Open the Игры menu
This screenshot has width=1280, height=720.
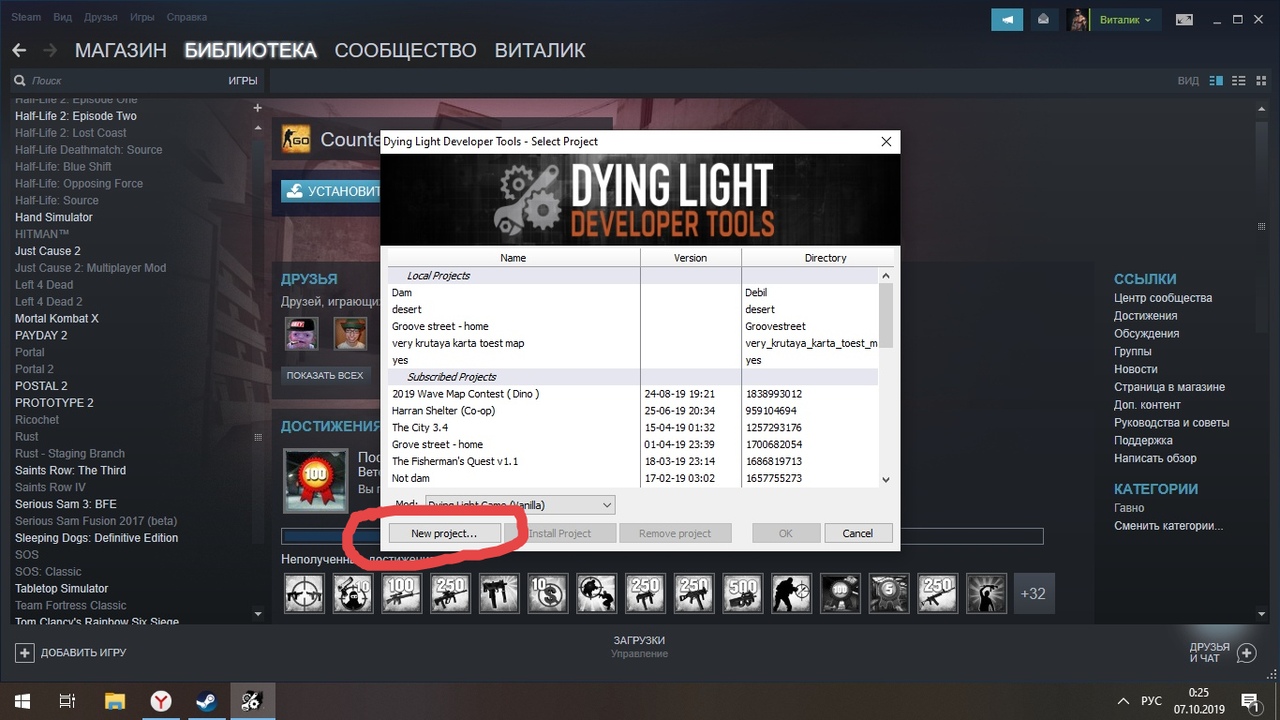point(142,17)
